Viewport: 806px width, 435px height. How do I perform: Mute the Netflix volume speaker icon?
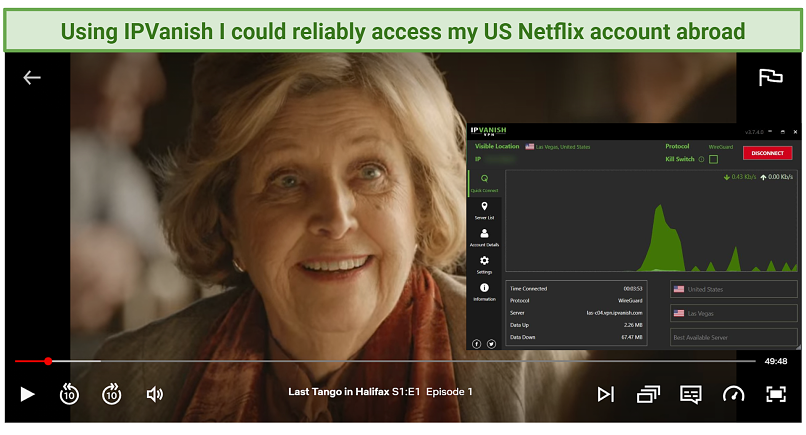point(155,394)
